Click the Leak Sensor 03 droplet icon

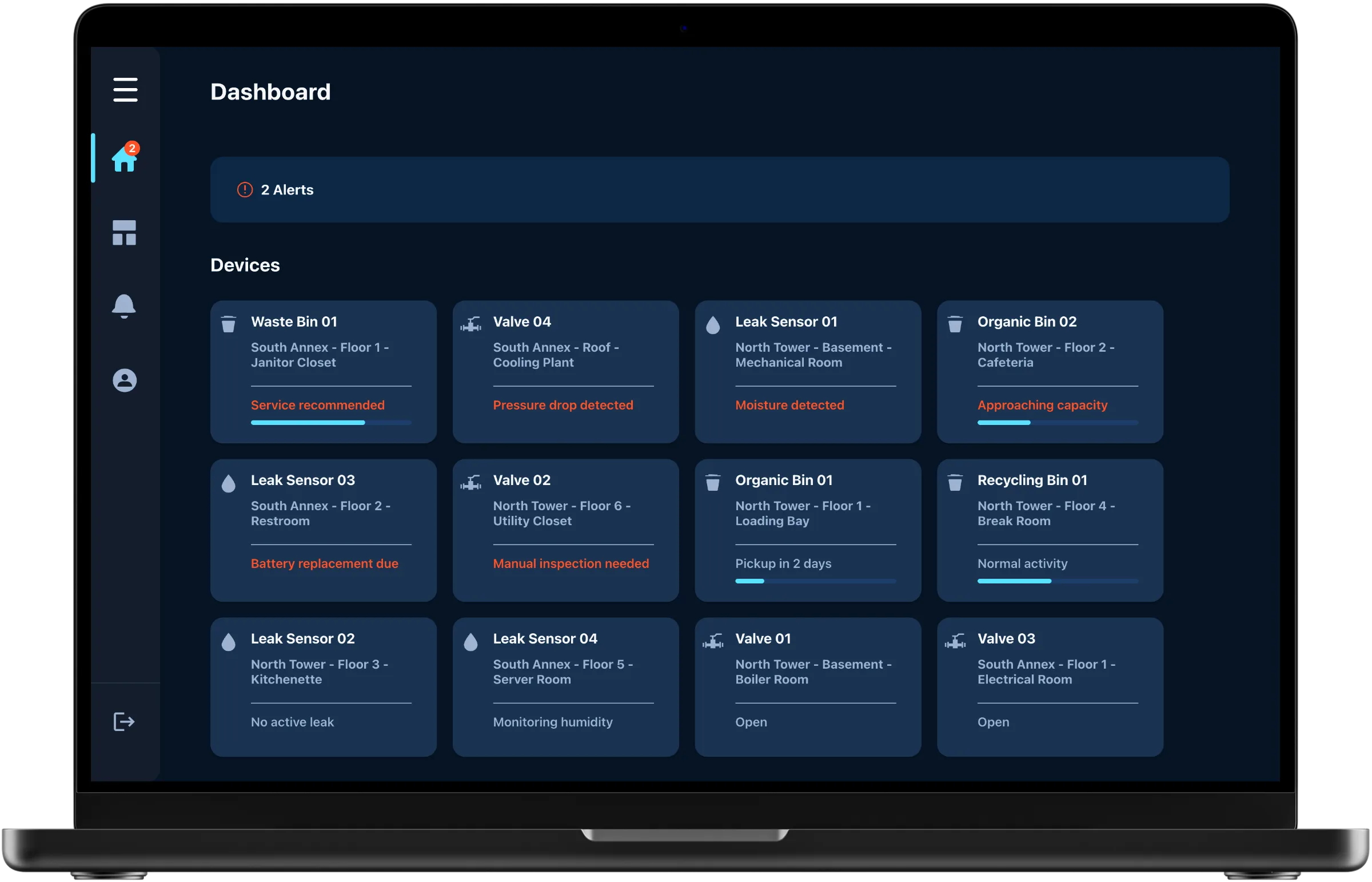tap(228, 483)
